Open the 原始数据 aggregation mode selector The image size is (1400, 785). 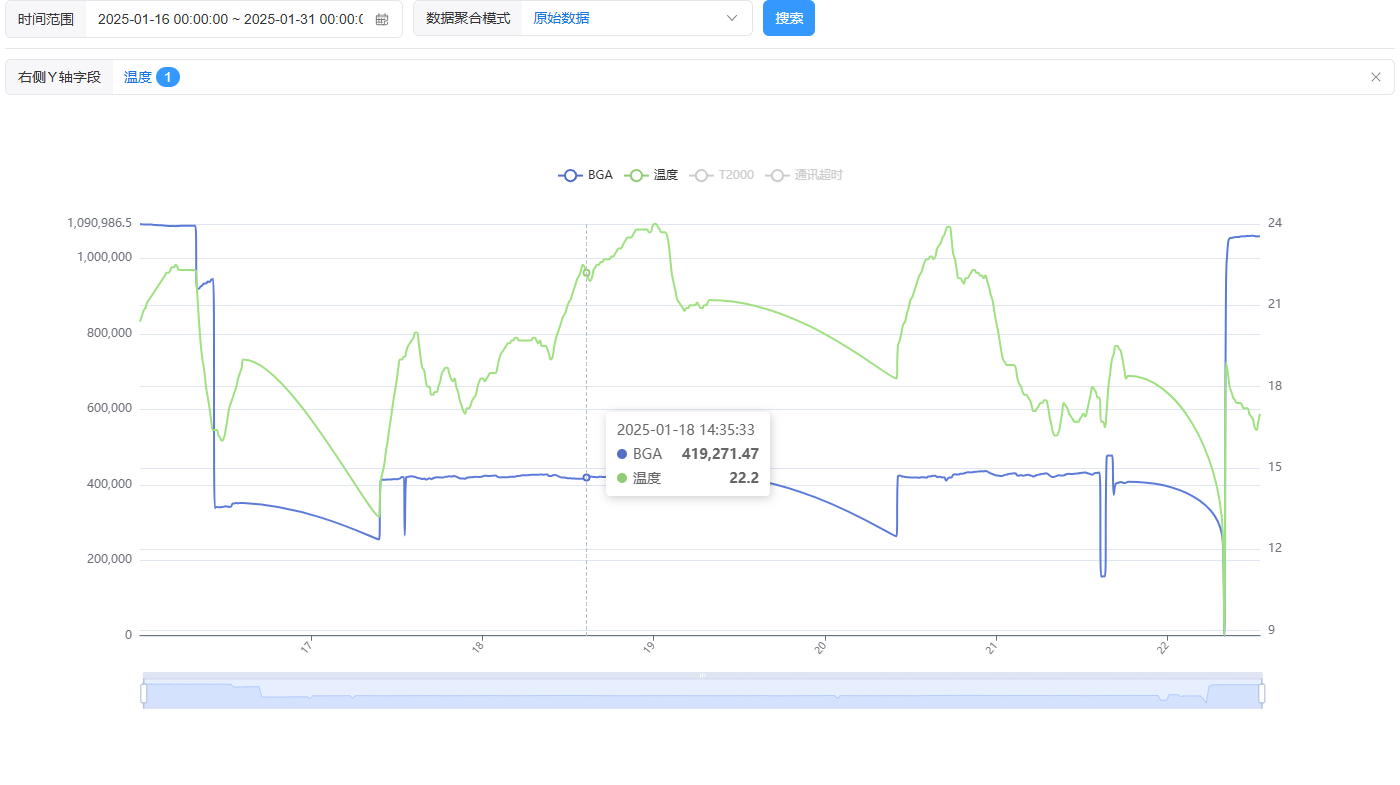(x=620, y=19)
